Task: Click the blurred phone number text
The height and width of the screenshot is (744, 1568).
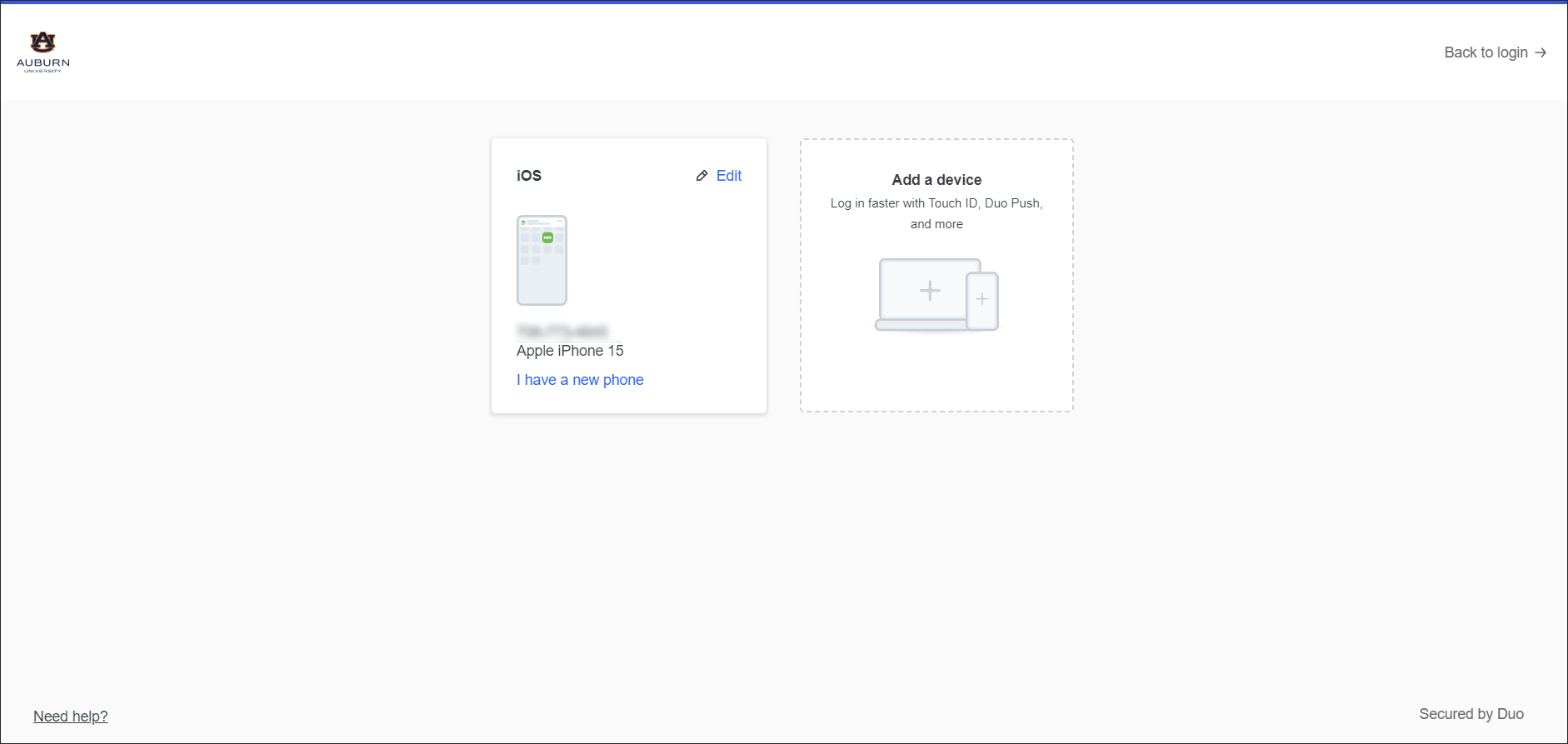Action: tap(562, 331)
